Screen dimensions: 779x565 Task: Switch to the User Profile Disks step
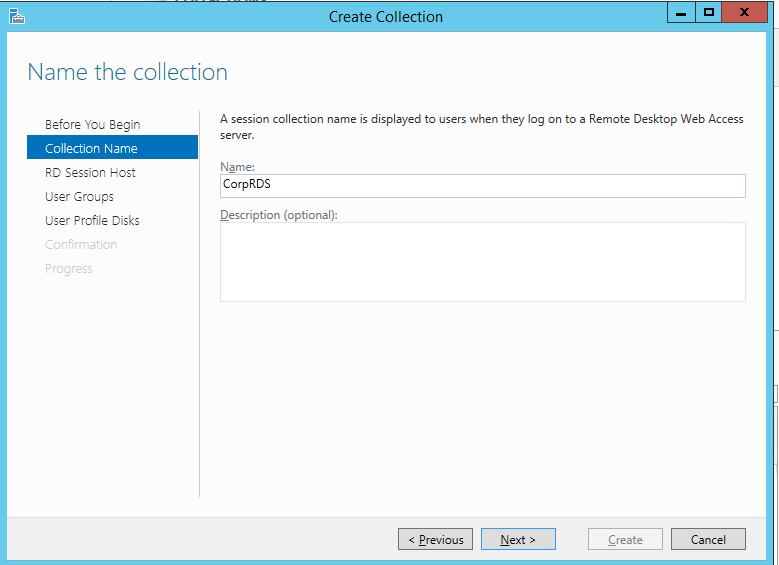point(92,220)
